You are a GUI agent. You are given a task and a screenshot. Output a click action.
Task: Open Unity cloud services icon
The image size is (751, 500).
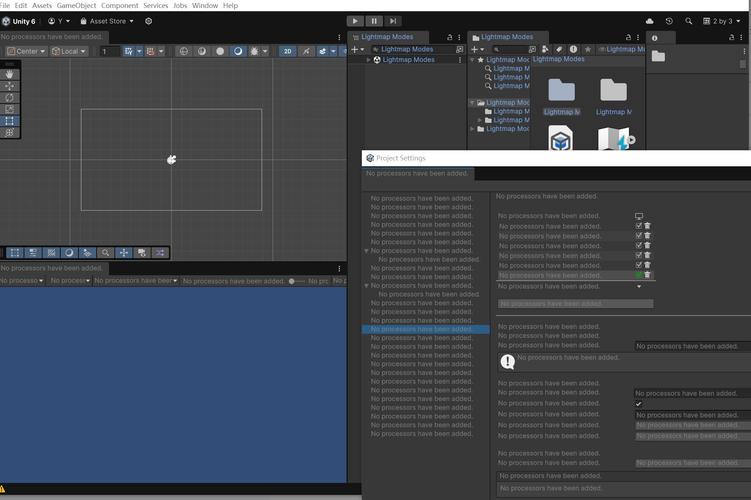click(649, 21)
